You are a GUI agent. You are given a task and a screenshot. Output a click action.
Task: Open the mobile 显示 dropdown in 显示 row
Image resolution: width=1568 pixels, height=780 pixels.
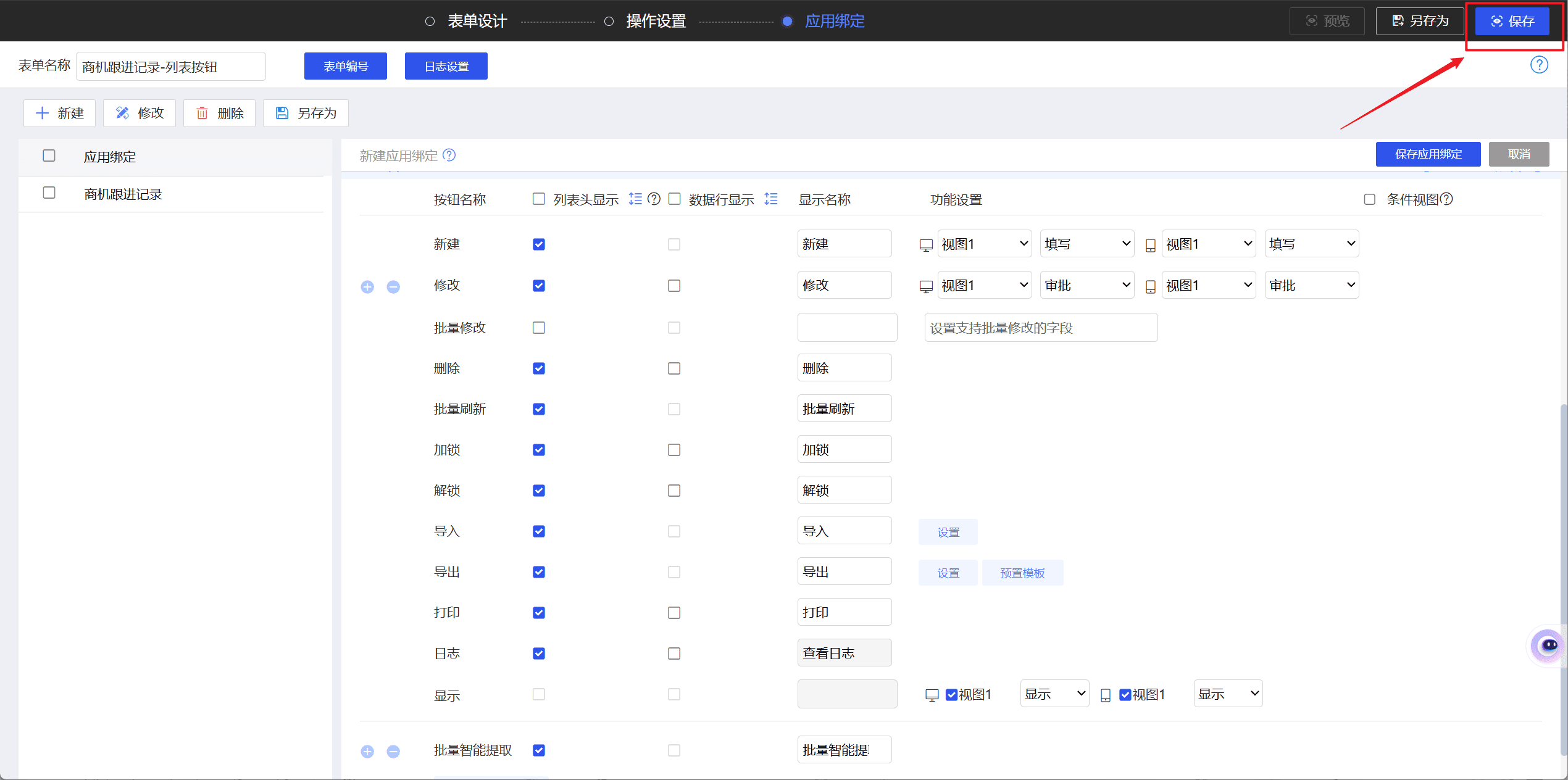(x=1228, y=694)
